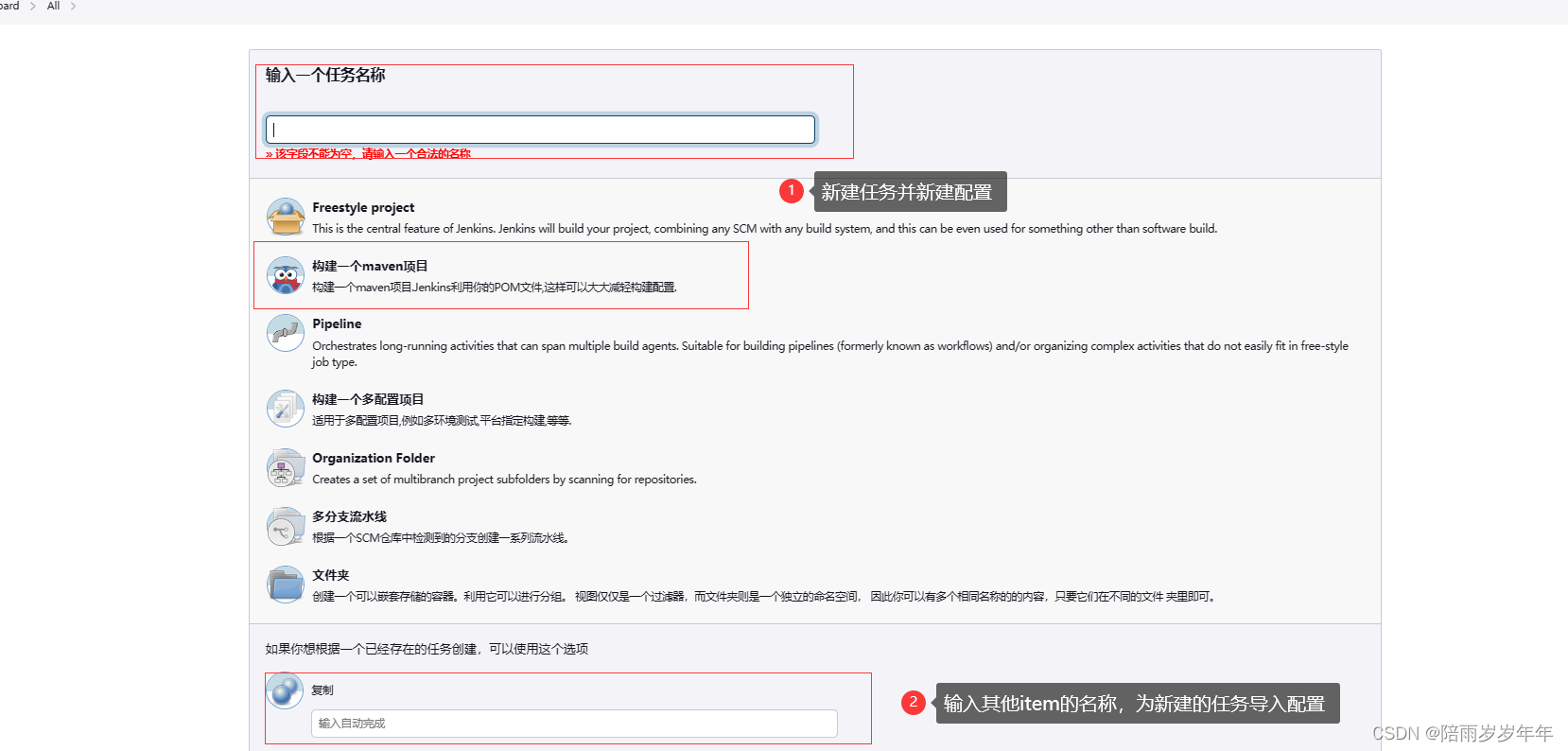Click the multi-configuration description 适用于多配置项目
This screenshot has height=751, width=1568.
[x=442, y=421]
